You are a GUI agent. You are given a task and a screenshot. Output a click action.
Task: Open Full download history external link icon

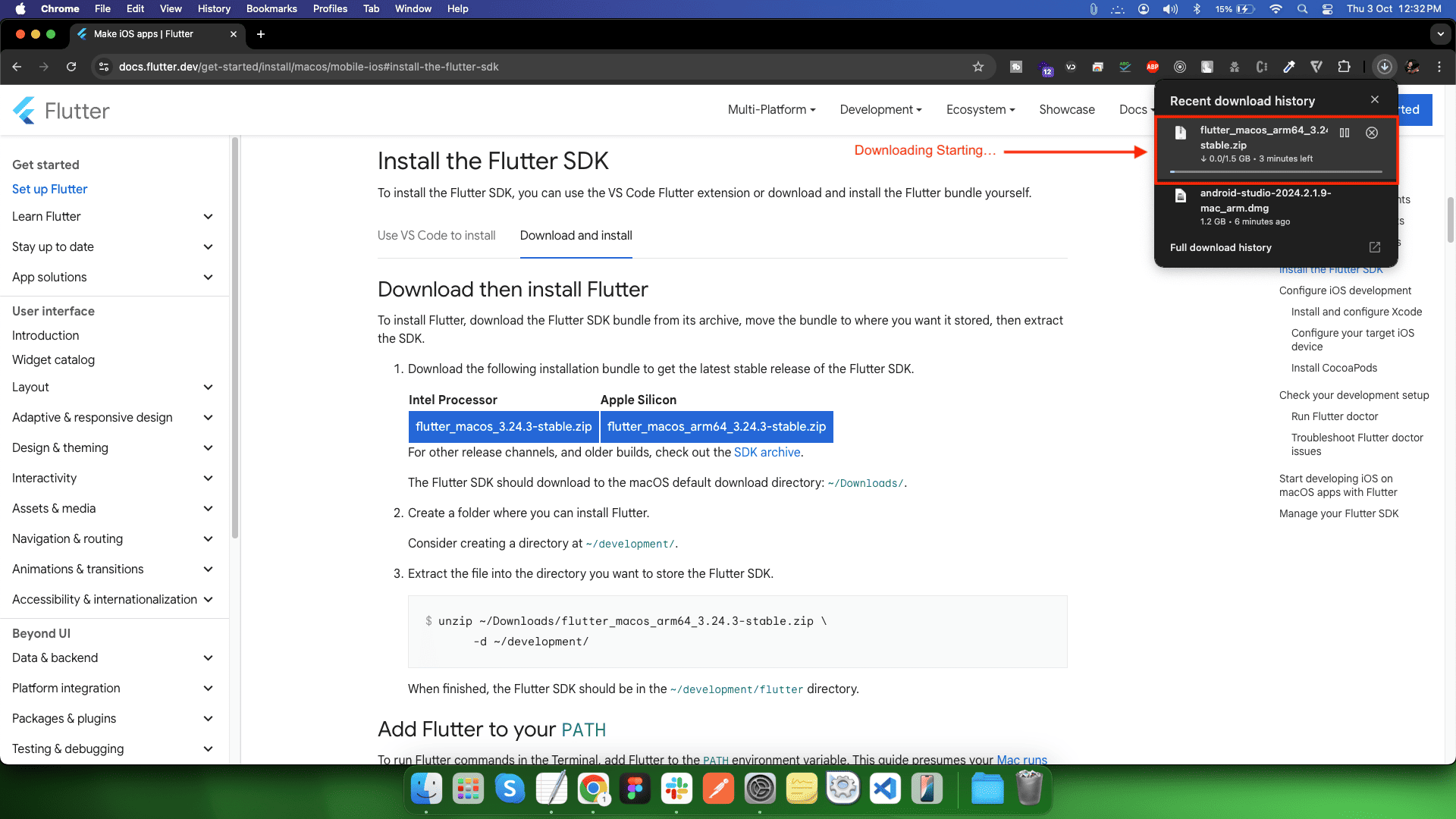point(1375,247)
